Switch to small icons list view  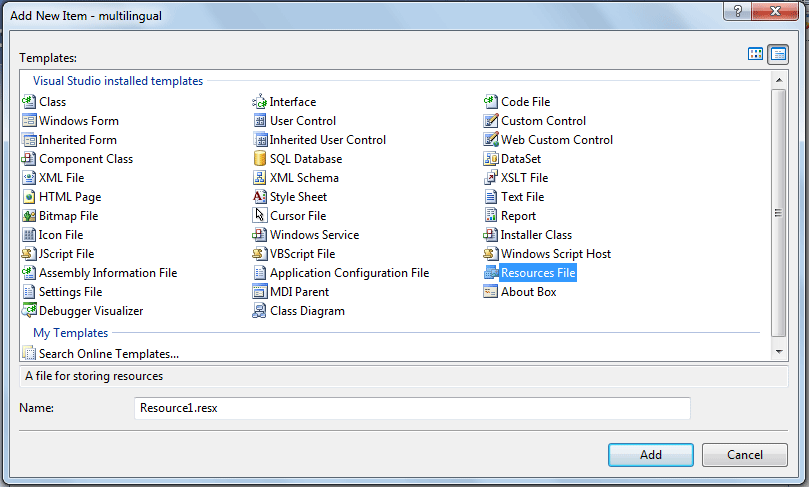778,54
